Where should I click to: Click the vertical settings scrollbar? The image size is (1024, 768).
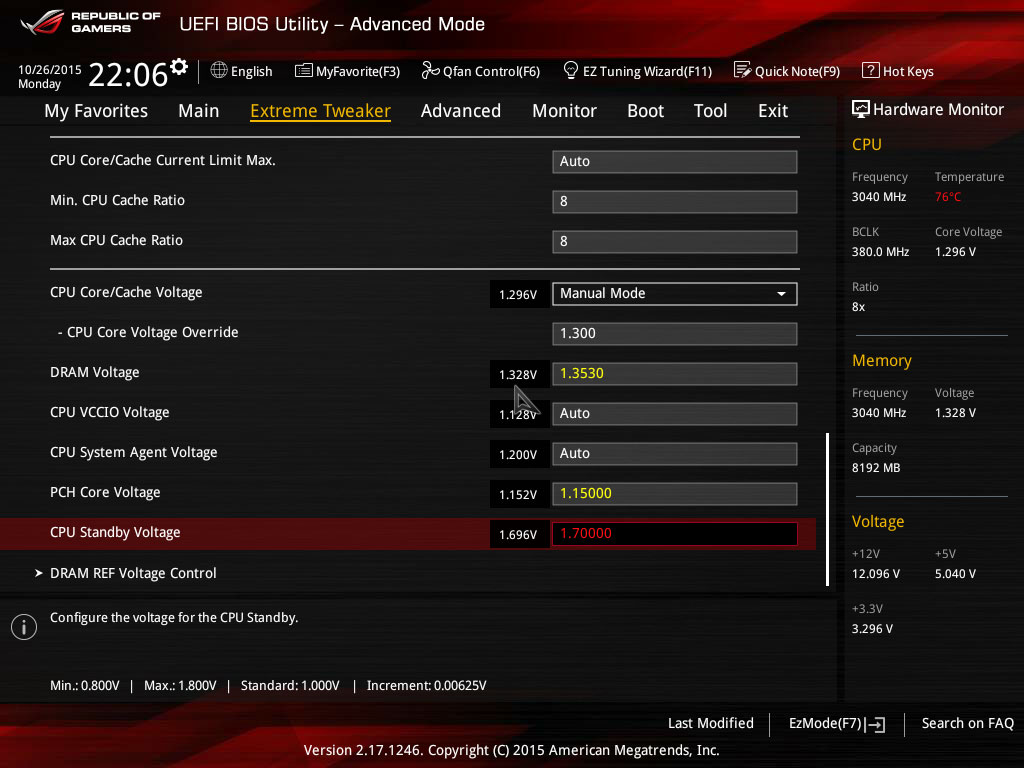(827, 509)
